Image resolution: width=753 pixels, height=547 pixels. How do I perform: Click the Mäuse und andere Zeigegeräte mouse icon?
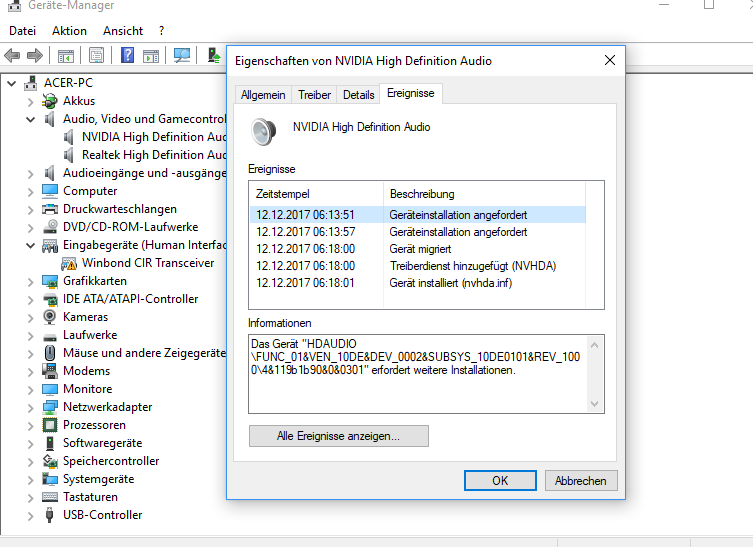pyautogui.click(x=49, y=353)
